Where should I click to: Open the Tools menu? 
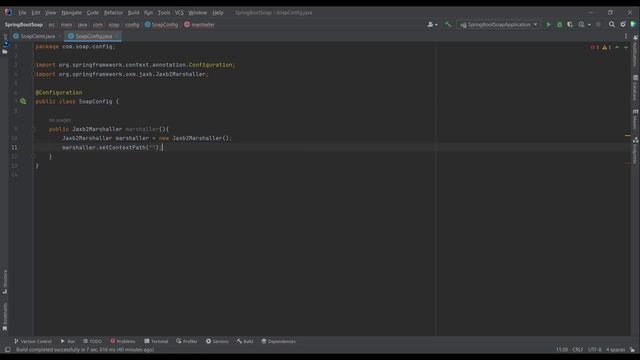pyautogui.click(x=164, y=13)
